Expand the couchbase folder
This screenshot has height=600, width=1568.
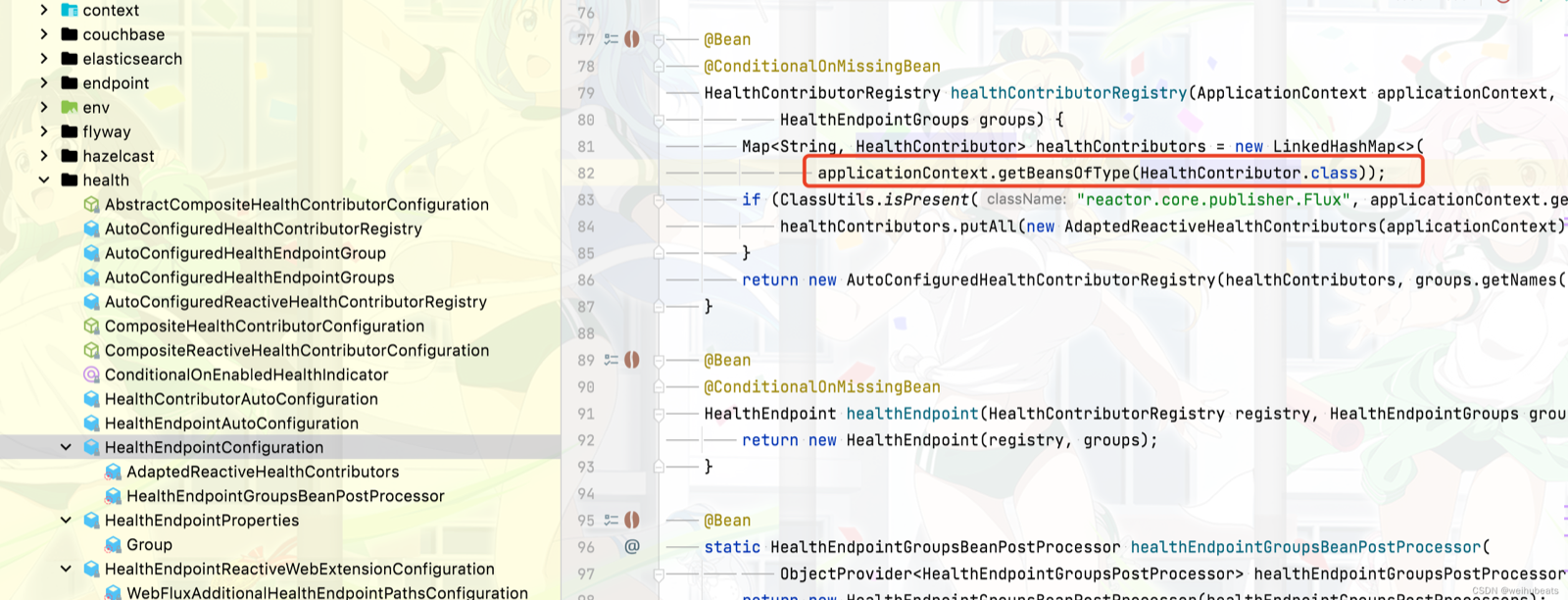point(44,34)
